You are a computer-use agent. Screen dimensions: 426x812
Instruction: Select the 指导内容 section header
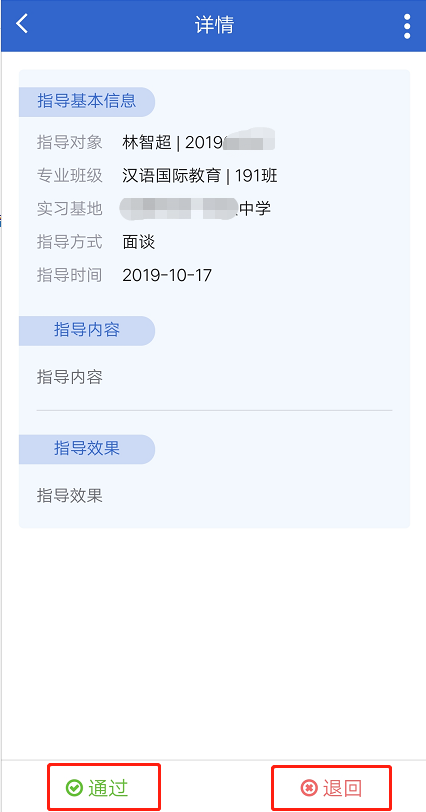[87, 330]
